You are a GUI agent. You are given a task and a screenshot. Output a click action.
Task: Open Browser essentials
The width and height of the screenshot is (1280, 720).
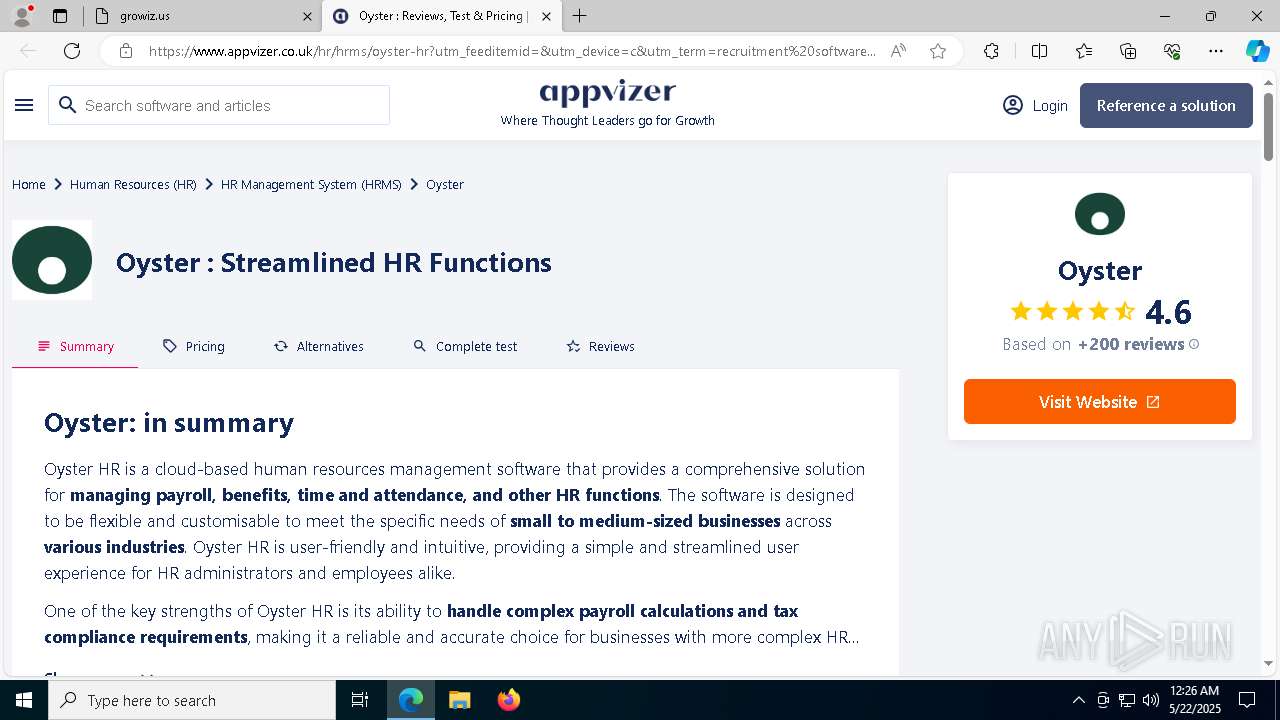(x=1172, y=51)
